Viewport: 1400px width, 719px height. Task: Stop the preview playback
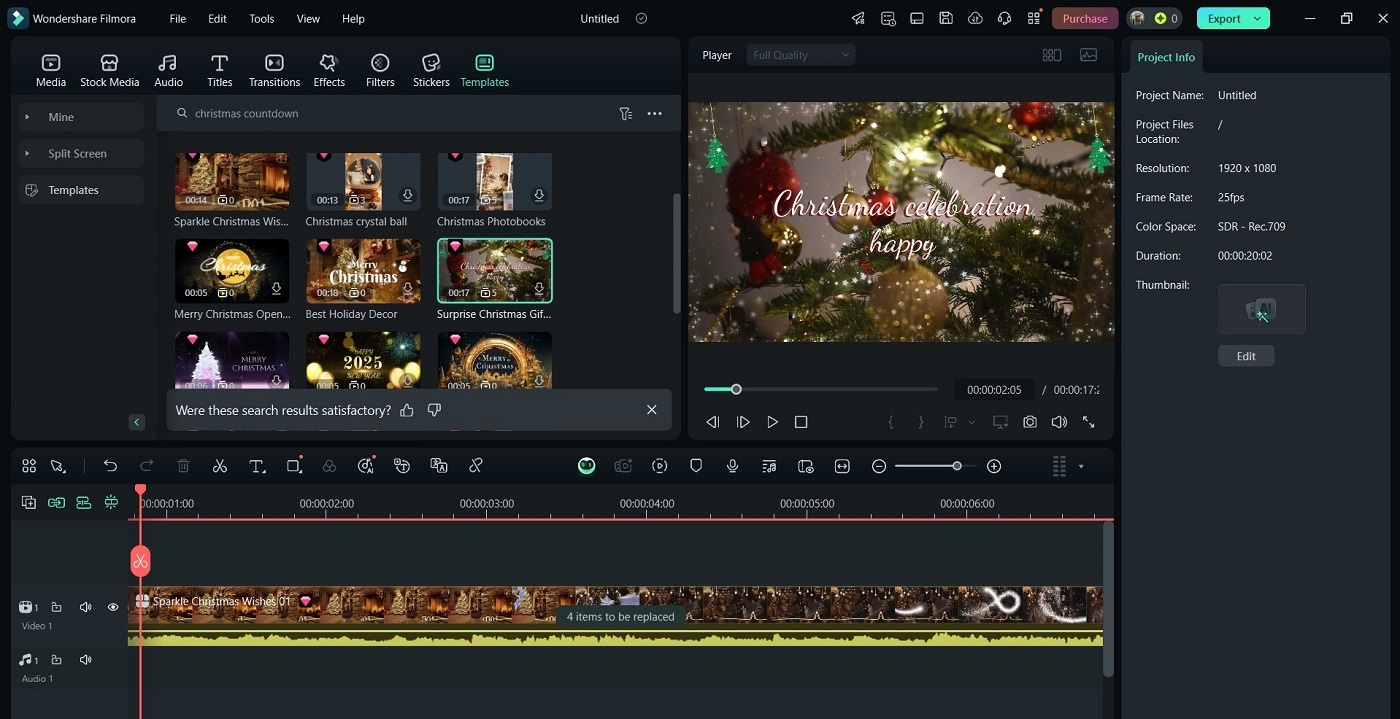pyautogui.click(x=801, y=422)
